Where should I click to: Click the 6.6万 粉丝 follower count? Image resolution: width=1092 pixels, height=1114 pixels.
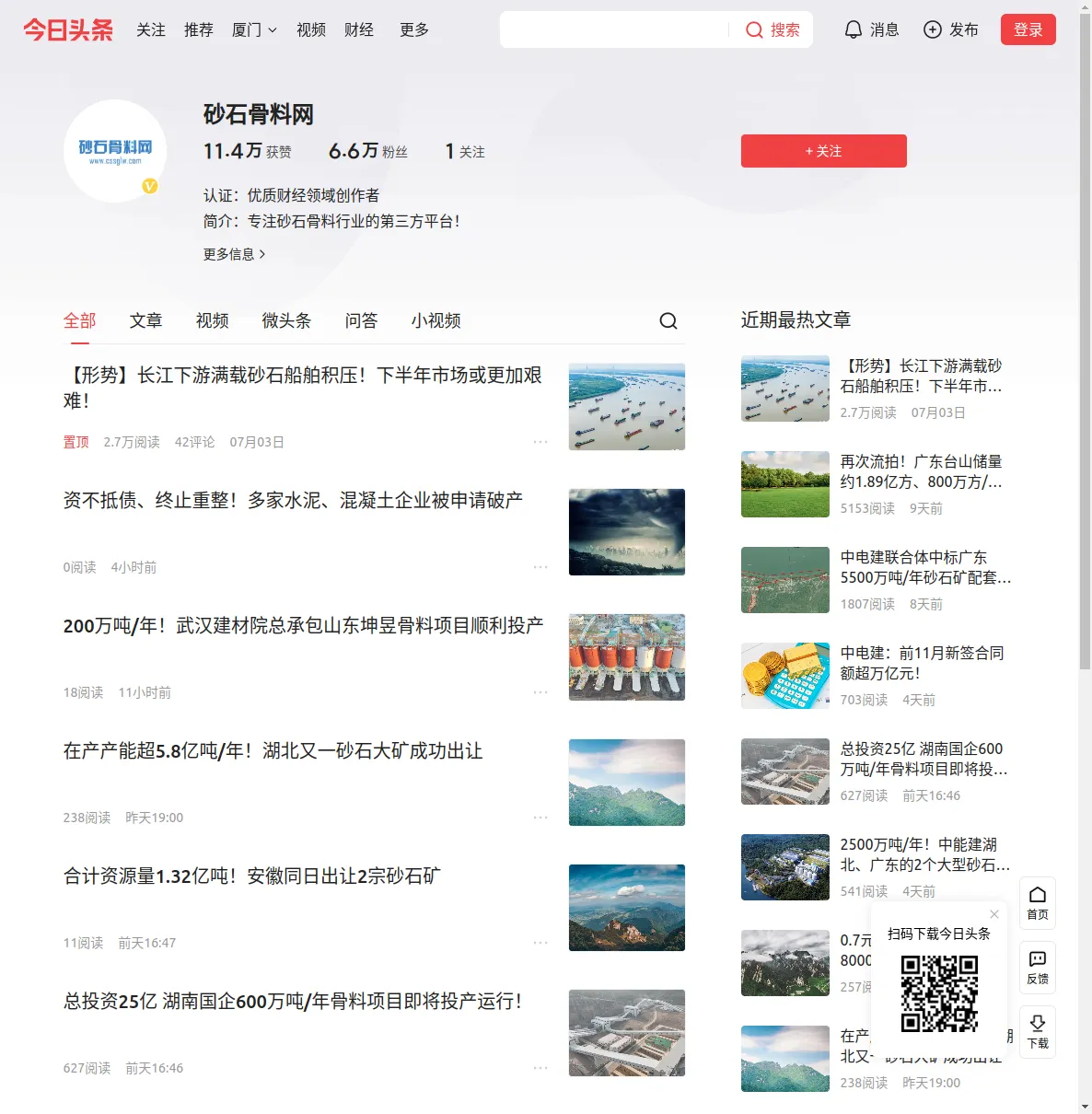368,151
